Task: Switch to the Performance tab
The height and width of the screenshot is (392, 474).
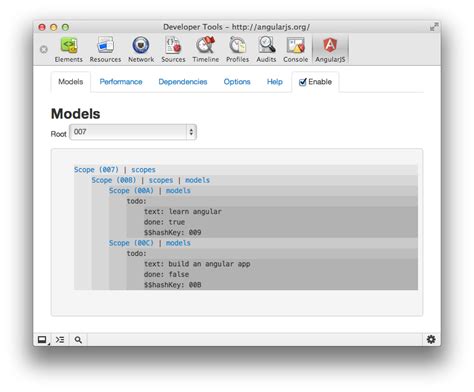Action: point(121,82)
